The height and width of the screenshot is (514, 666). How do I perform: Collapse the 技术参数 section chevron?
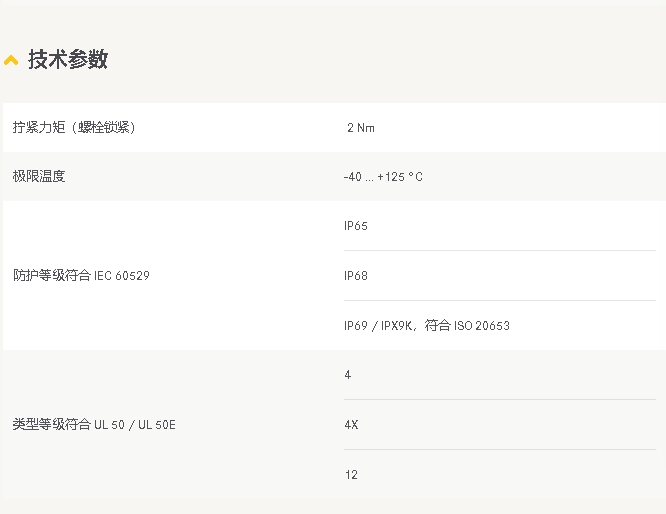point(11,60)
